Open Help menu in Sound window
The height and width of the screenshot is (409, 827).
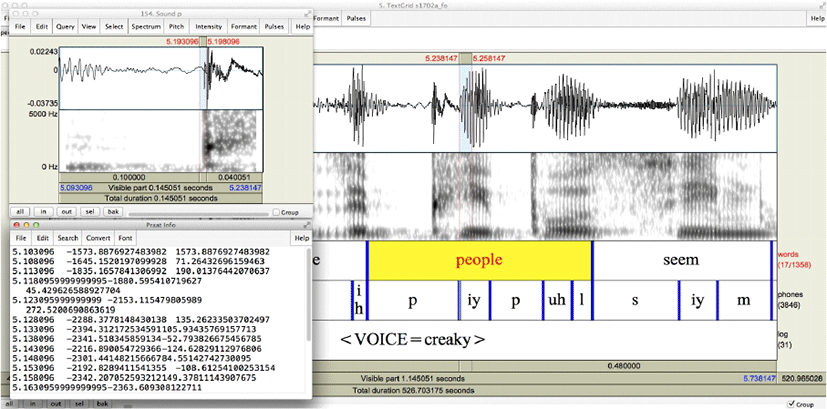[x=303, y=26]
